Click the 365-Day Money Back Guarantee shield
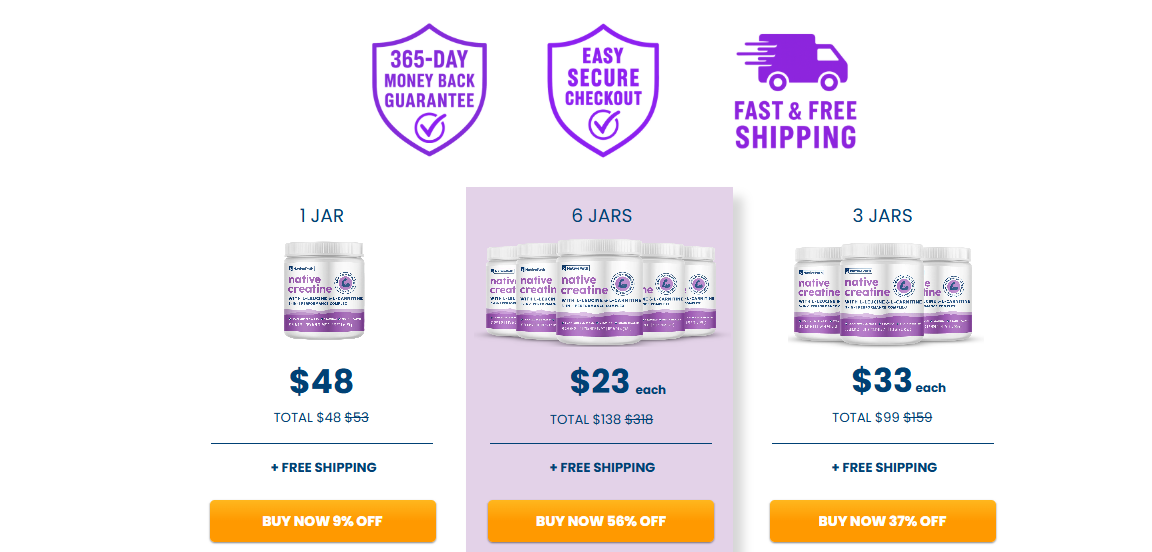The image size is (1152, 552). pos(429,90)
